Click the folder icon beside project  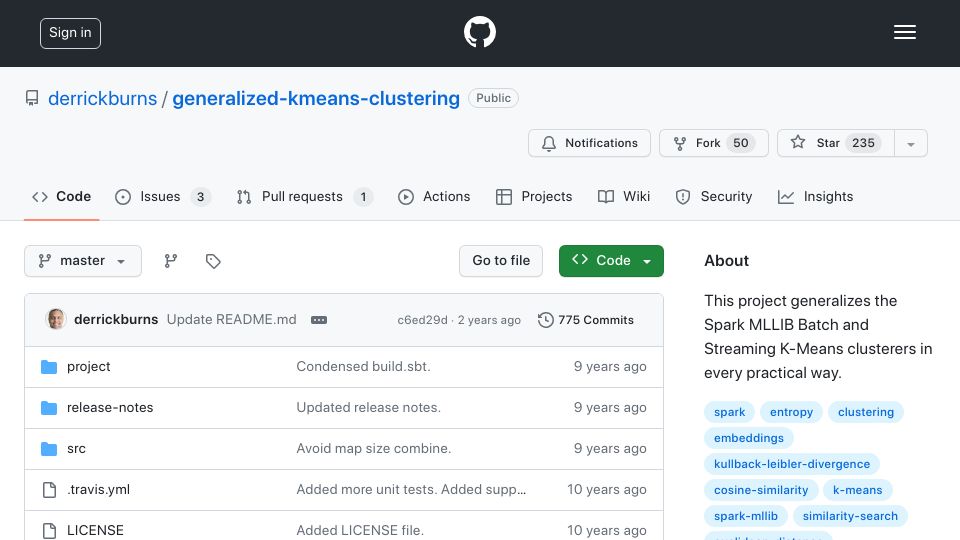(x=49, y=367)
